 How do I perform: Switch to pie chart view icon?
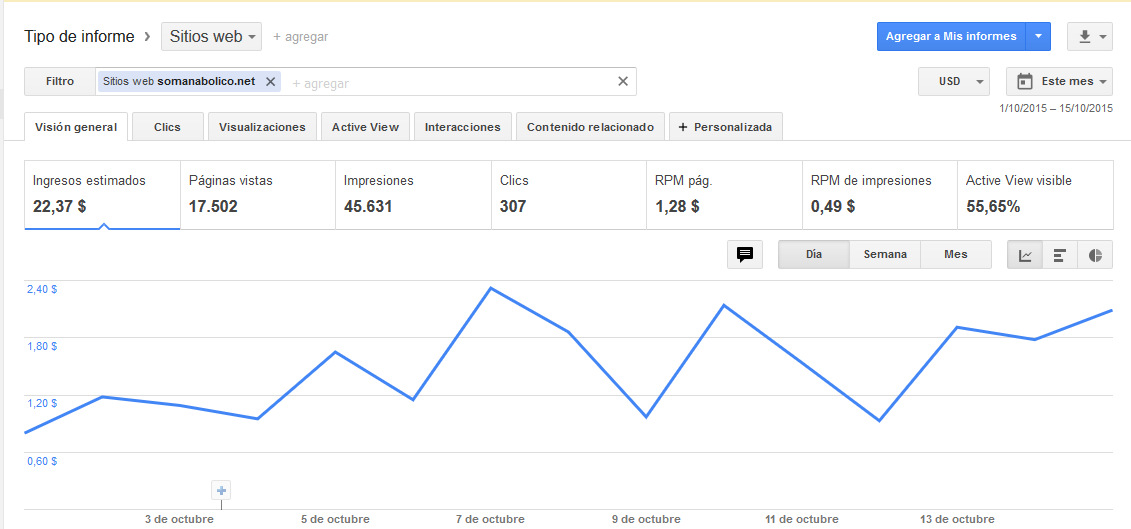1095,255
